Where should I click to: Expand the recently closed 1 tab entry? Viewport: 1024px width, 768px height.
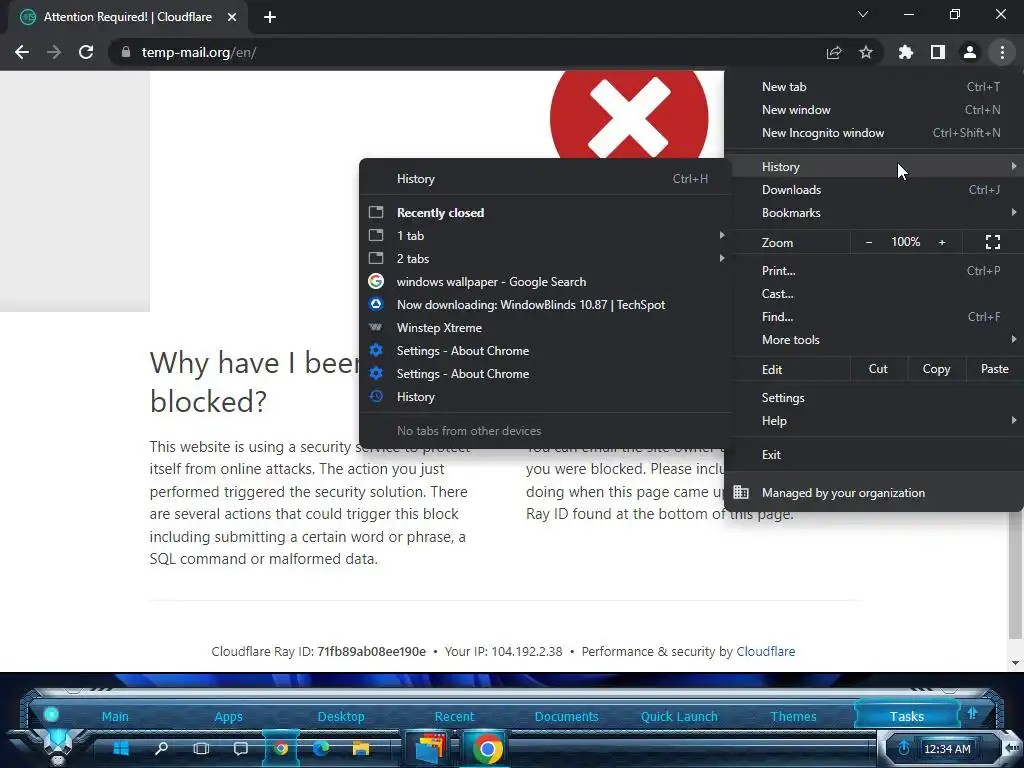pos(545,236)
